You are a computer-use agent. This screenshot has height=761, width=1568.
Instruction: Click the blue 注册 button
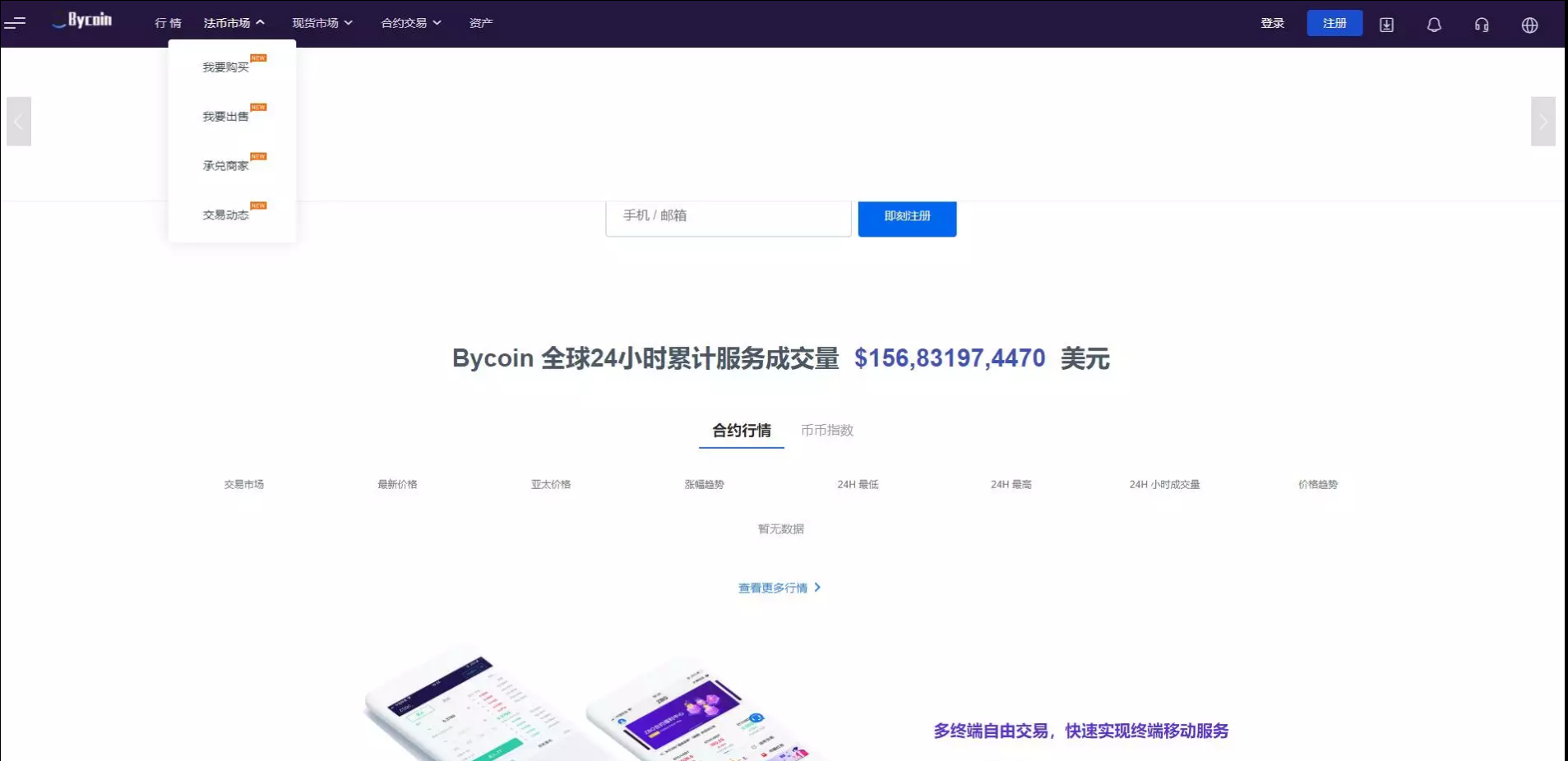click(x=1334, y=23)
